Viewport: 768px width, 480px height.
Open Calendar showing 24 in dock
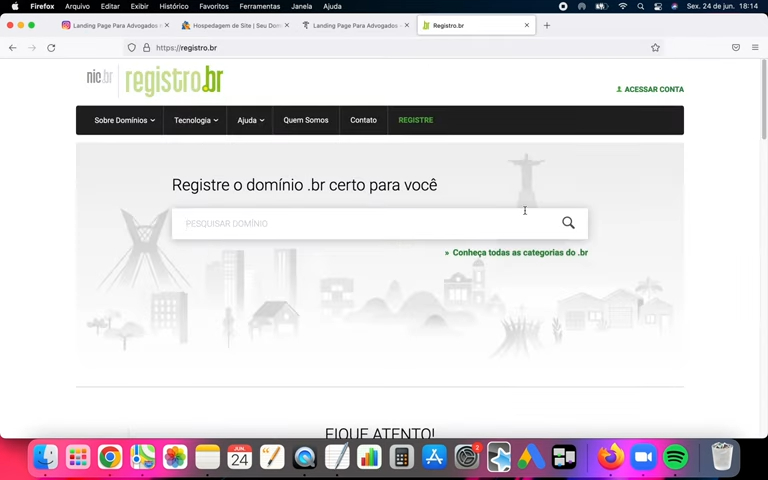240,457
